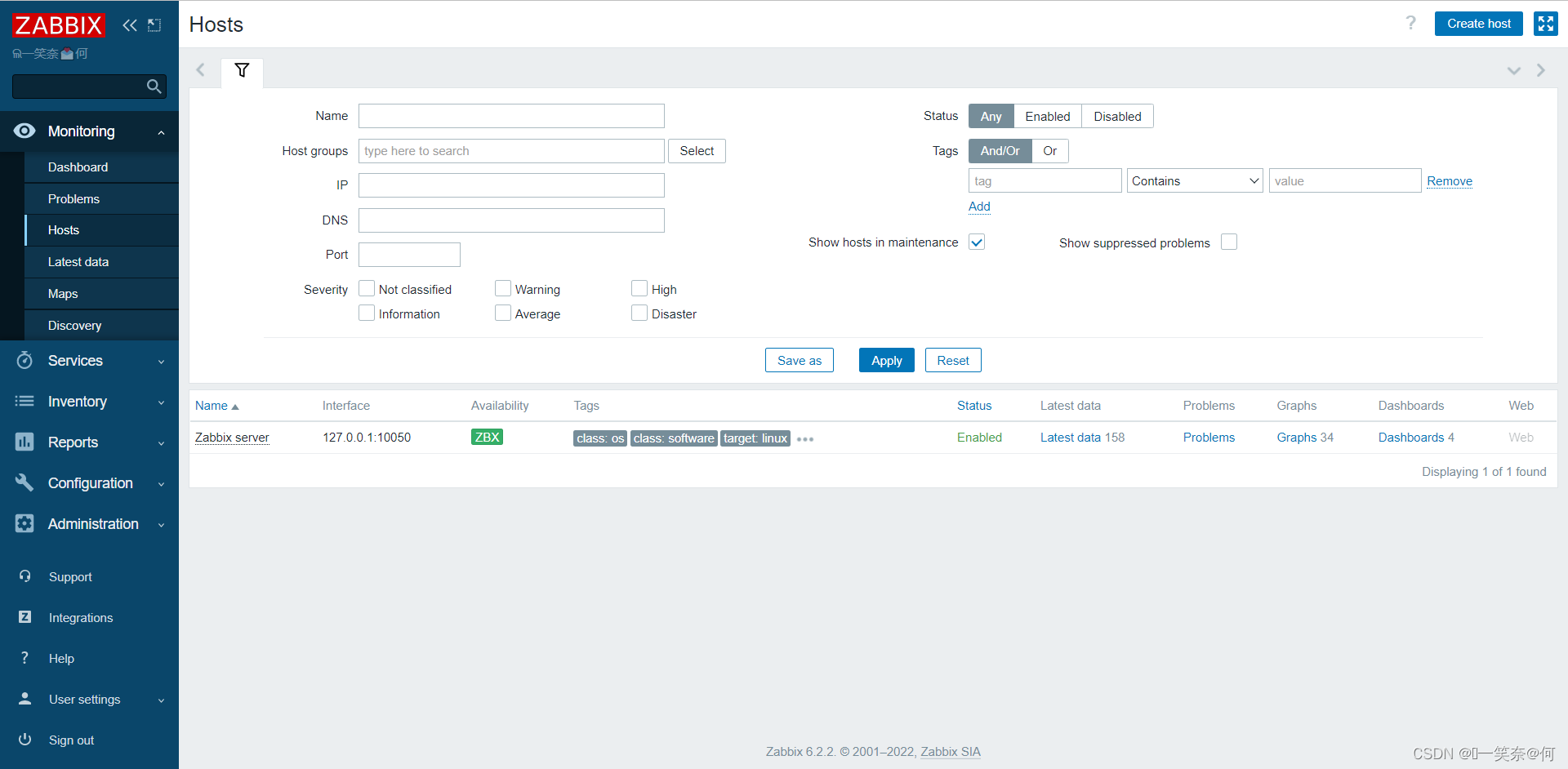
Task: Collapse the Monitoring menu section
Action: click(161, 132)
